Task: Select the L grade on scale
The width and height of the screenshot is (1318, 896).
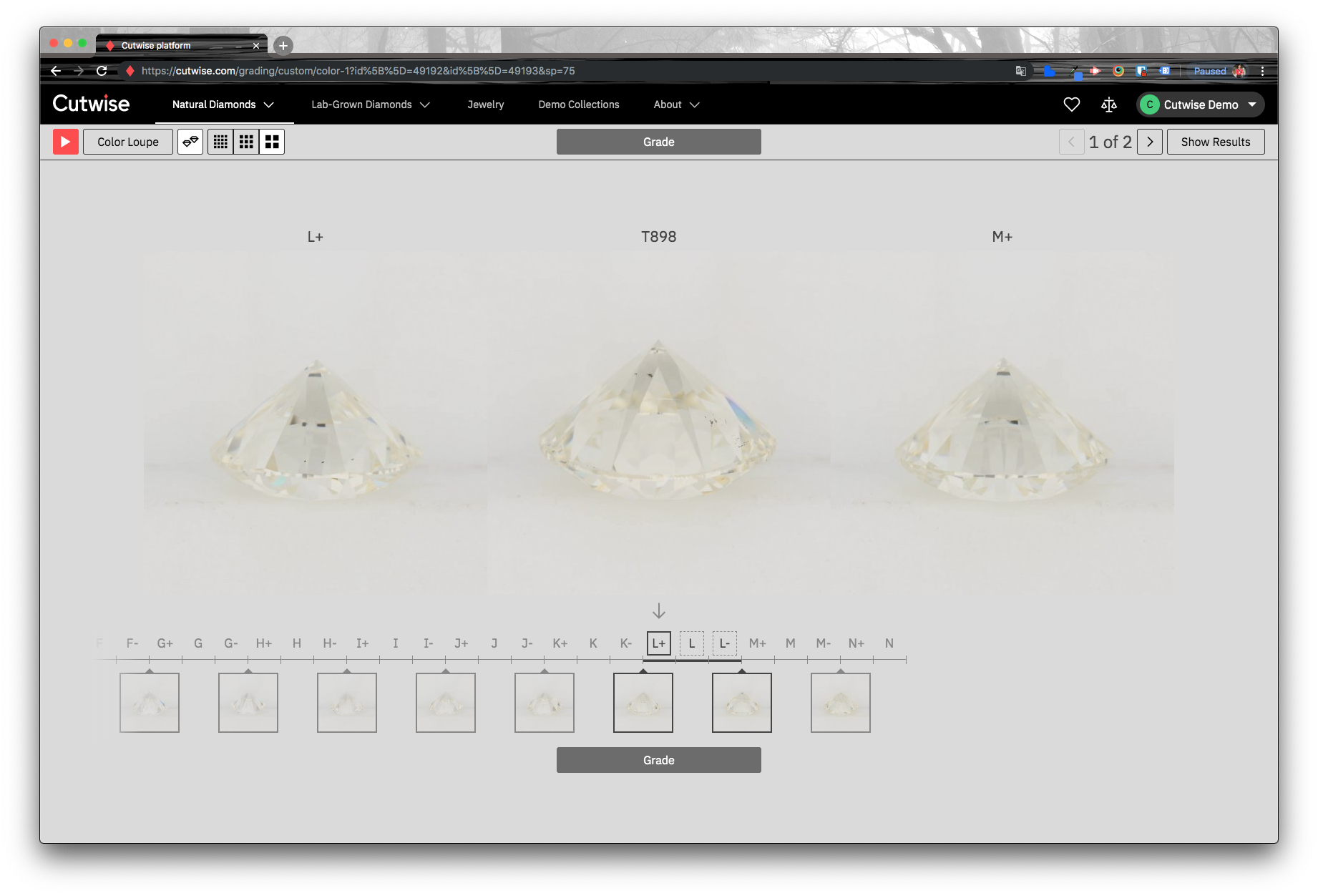Action: click(x=691, y=643)
